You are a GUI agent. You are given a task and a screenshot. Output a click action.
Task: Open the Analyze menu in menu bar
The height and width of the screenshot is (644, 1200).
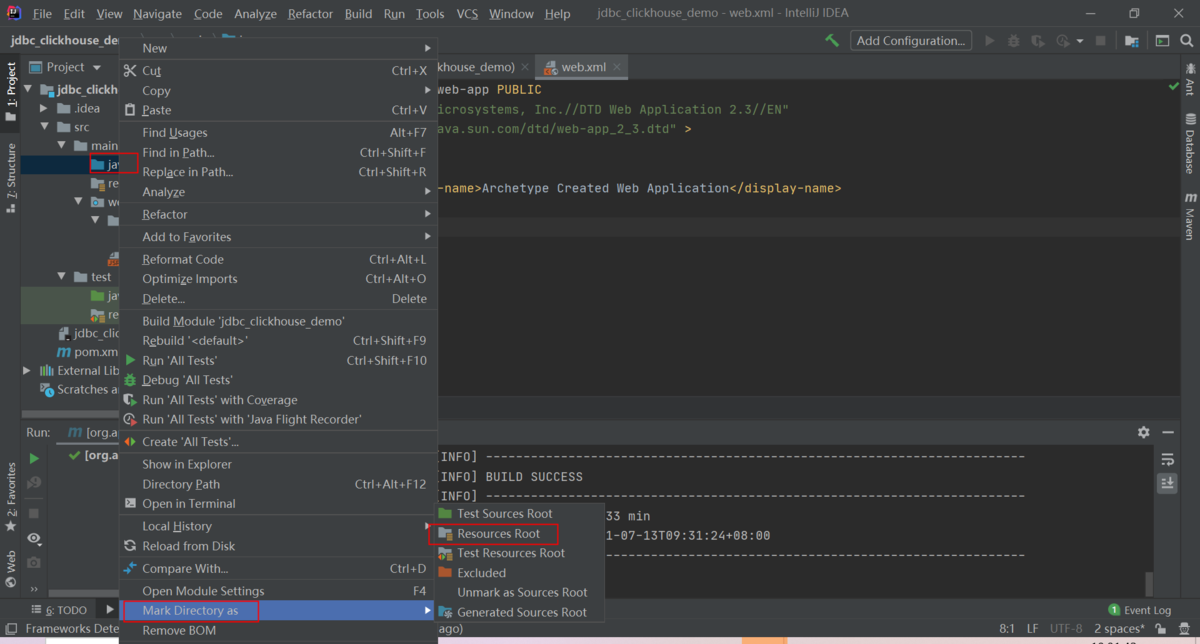coord(255,14)
